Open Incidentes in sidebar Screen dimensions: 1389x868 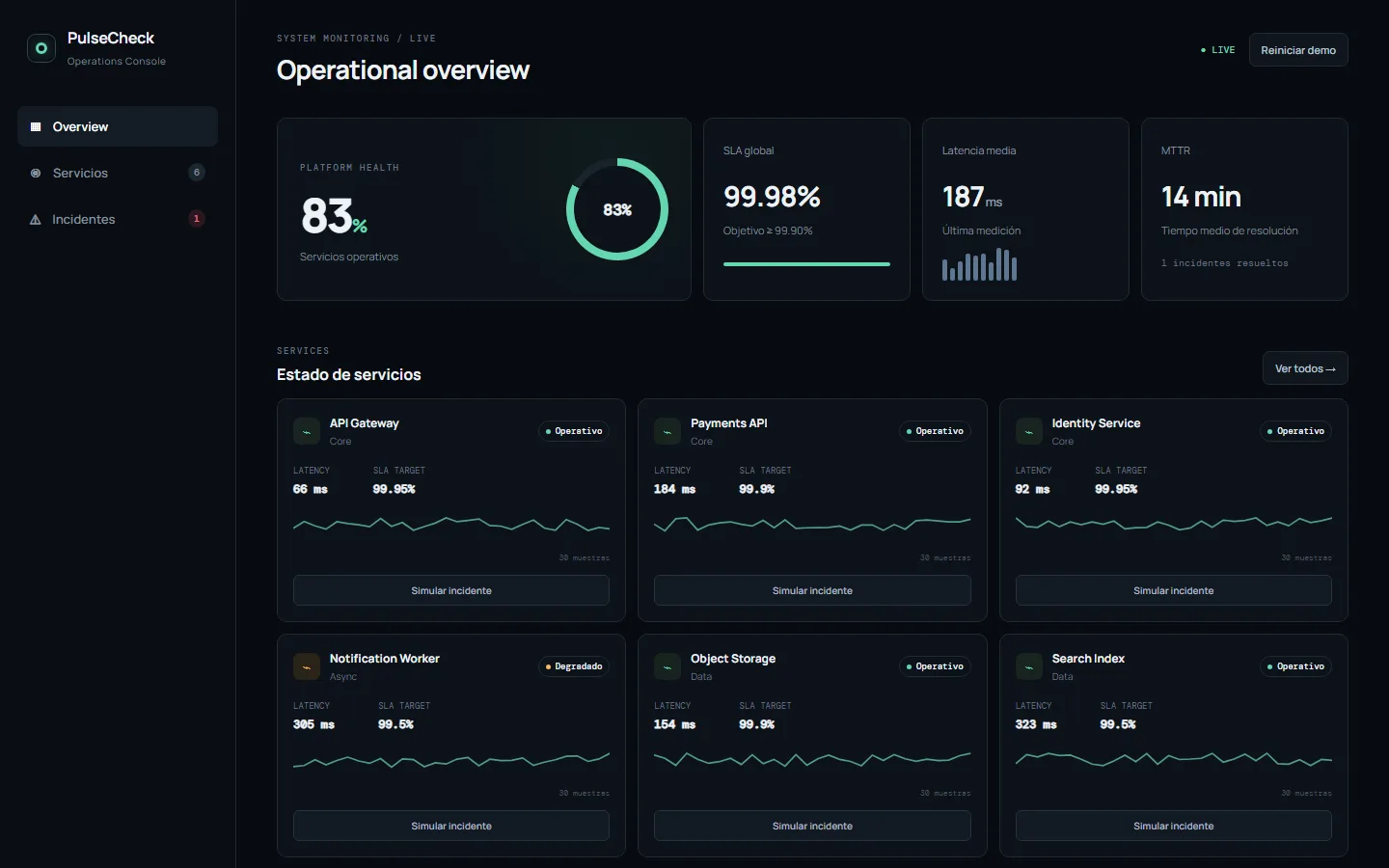point(118,219)
